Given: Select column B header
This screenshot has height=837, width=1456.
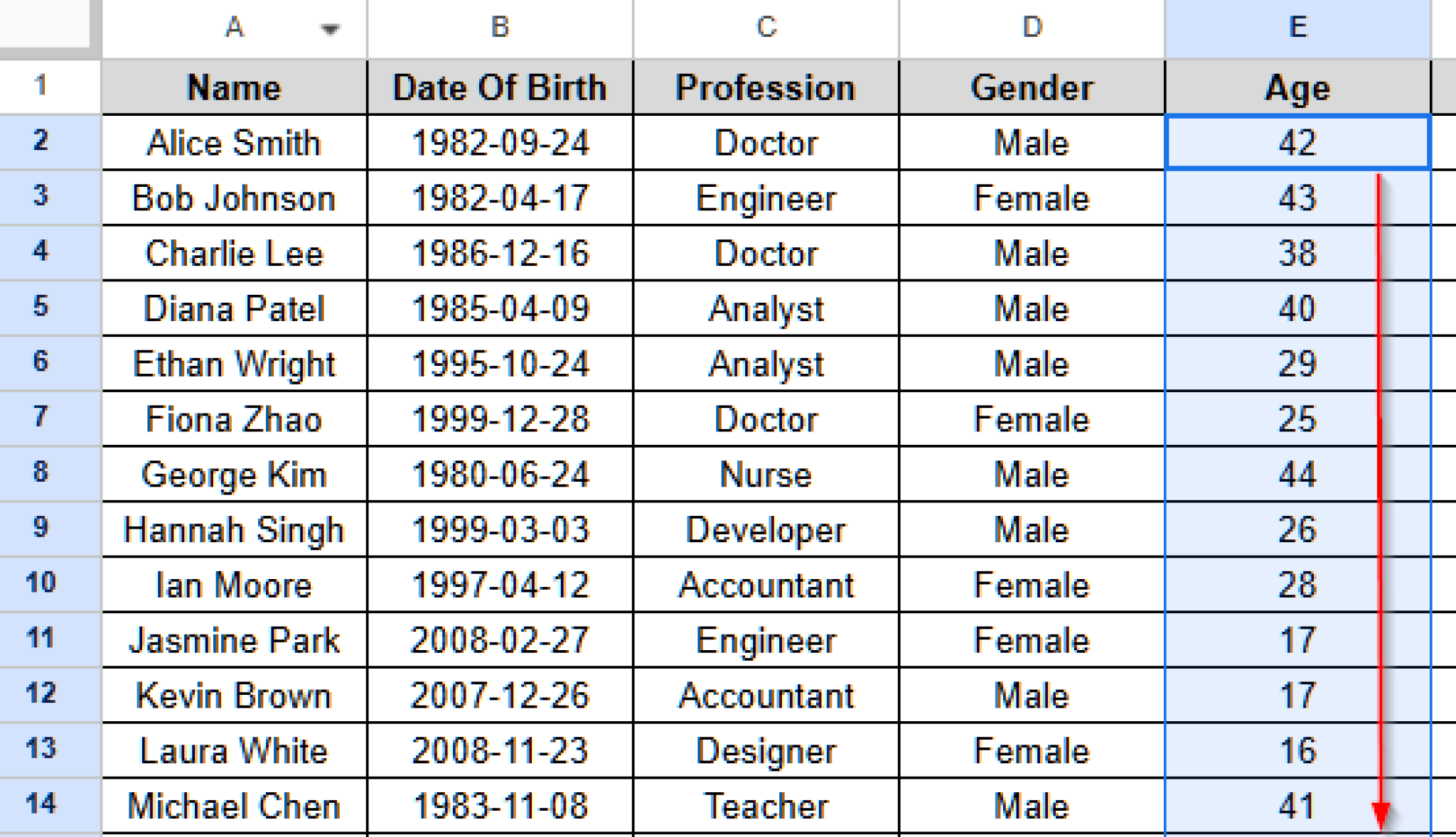Looking at the screenshot, I should (x=500, y=28).
